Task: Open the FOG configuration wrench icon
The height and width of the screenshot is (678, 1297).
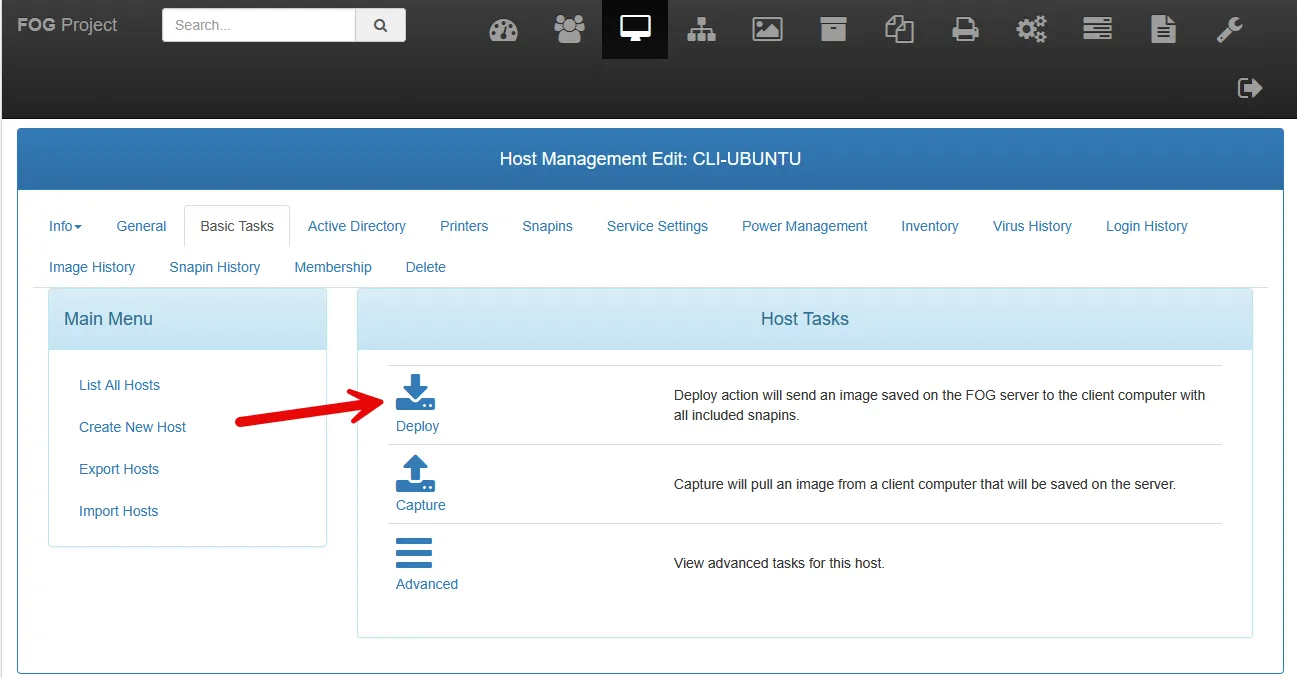Action: click(1229, 29)
